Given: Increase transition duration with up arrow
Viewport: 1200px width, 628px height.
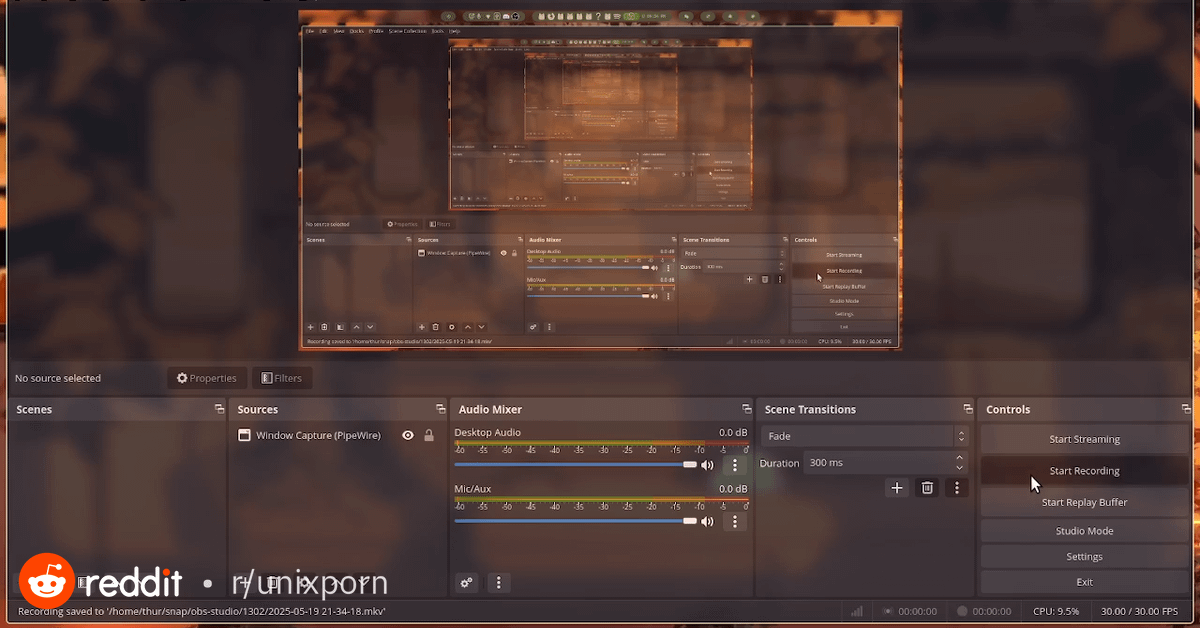Looking at the screenshot, I should coord(960,458).
